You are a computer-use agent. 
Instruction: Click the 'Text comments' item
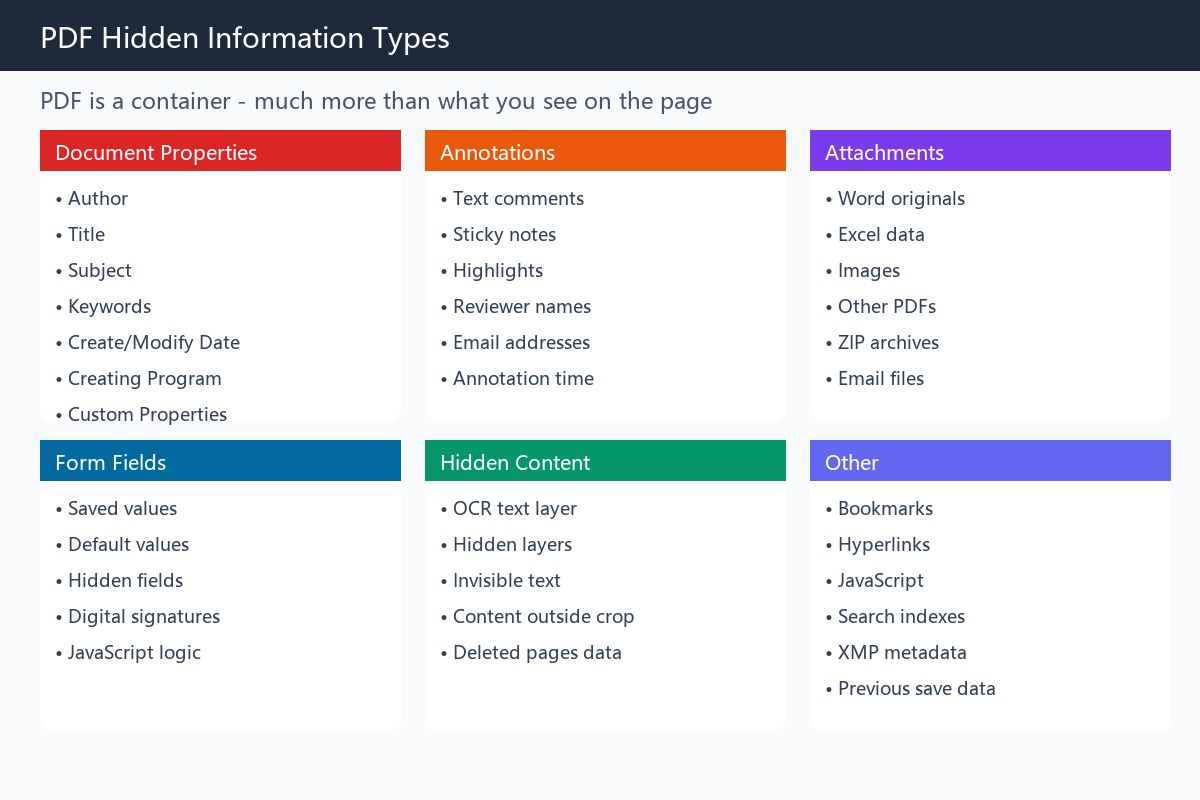[512, 198]
